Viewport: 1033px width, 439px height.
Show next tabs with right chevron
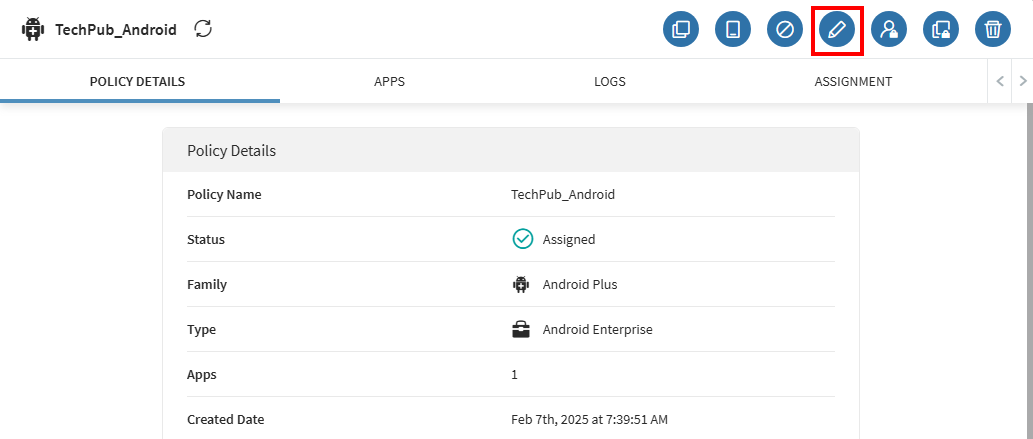click(x=1022, y=81)
